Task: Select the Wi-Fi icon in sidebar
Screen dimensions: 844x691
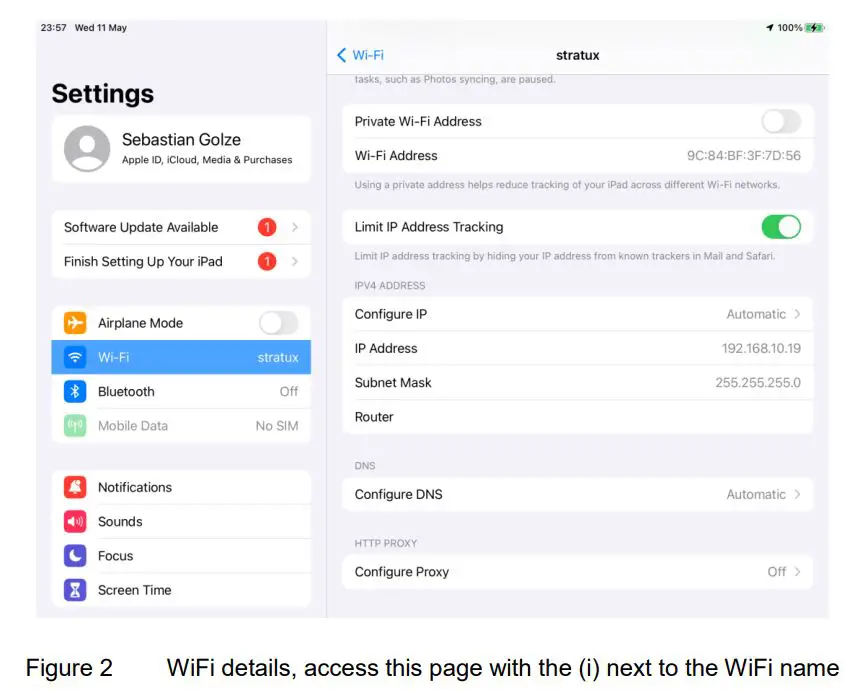Action: coord(75,357)
